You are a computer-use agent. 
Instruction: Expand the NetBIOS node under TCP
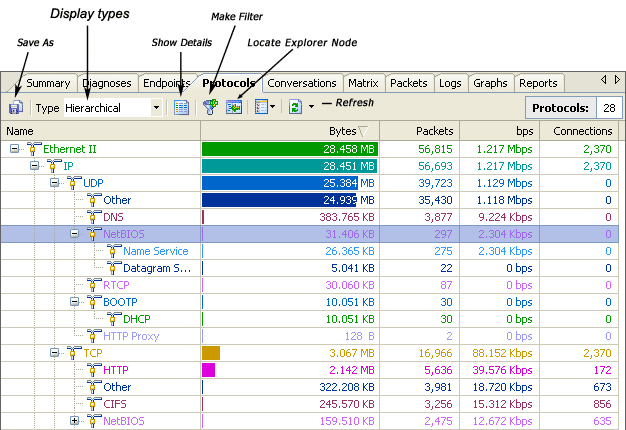pyautogui.click(x=75, y=421)
